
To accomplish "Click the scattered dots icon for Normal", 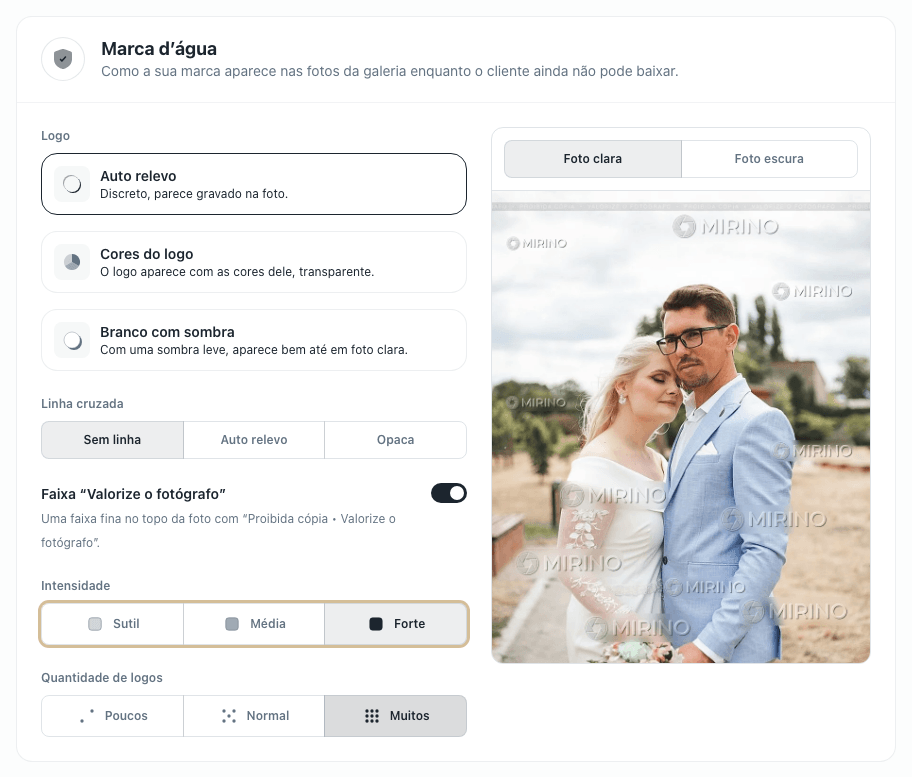I will coord(229,716).
